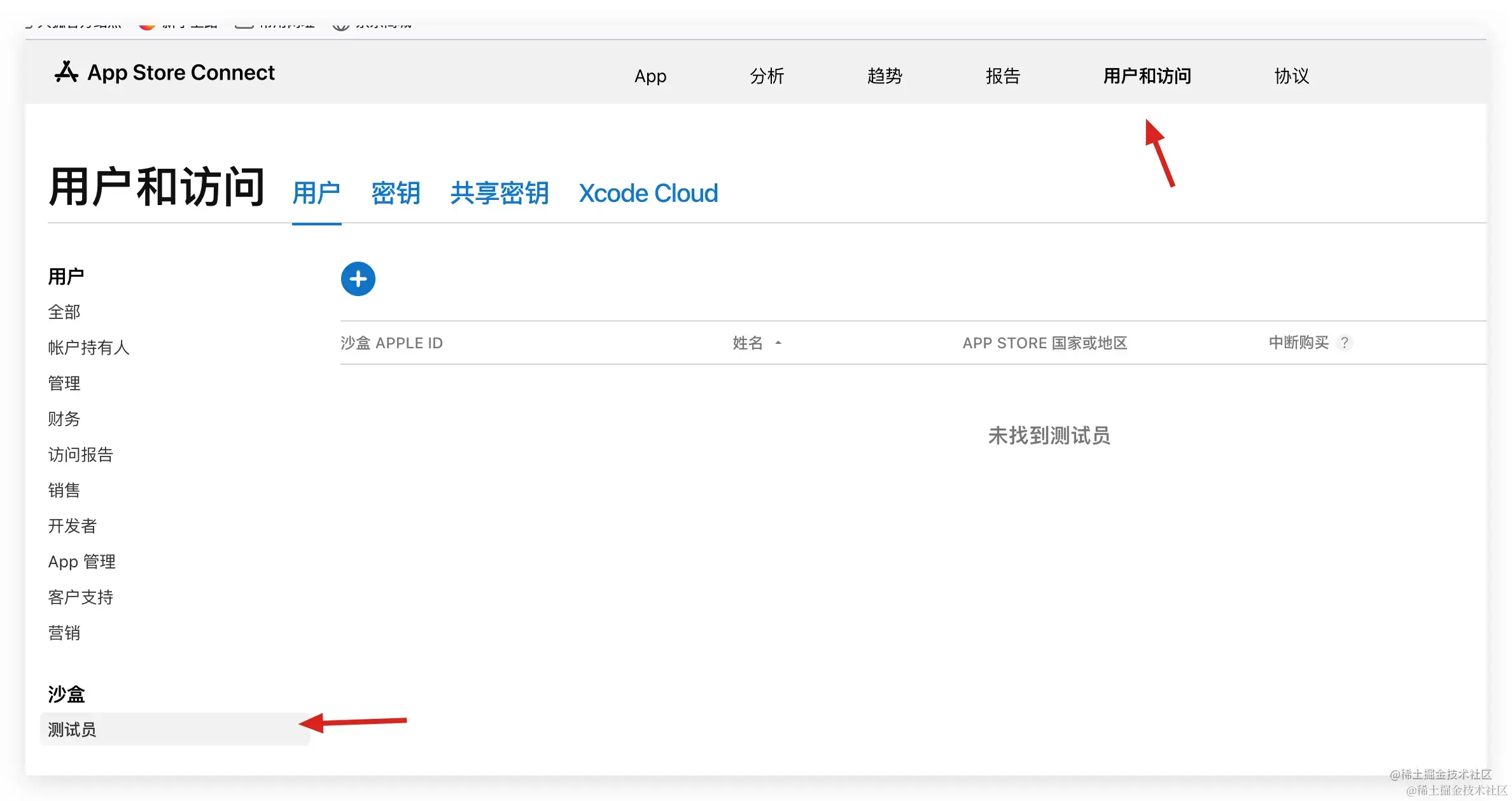Select the 用户 tab under the page title
This screenshot has height=801, width=1512.
(x=316, y=193)
